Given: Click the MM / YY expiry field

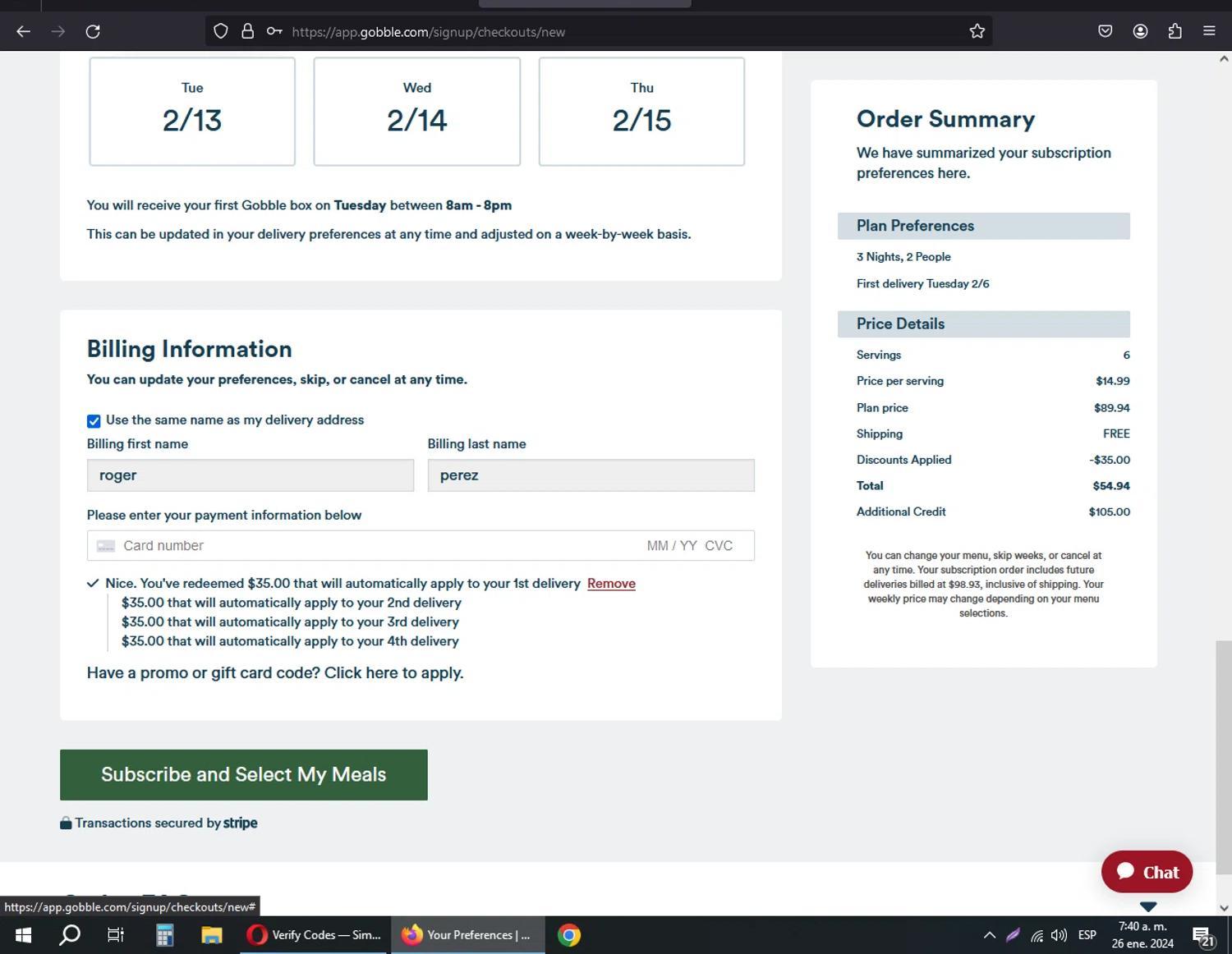Looking at the screenshot, I should (672, 546).
